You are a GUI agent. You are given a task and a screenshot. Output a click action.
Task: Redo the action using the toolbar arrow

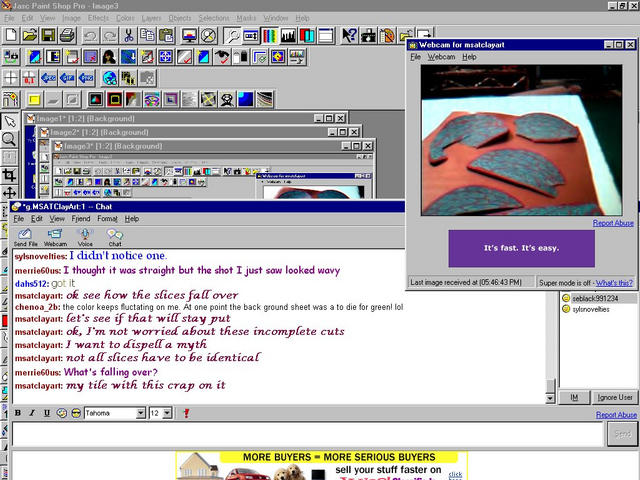(x=109, y=36)
